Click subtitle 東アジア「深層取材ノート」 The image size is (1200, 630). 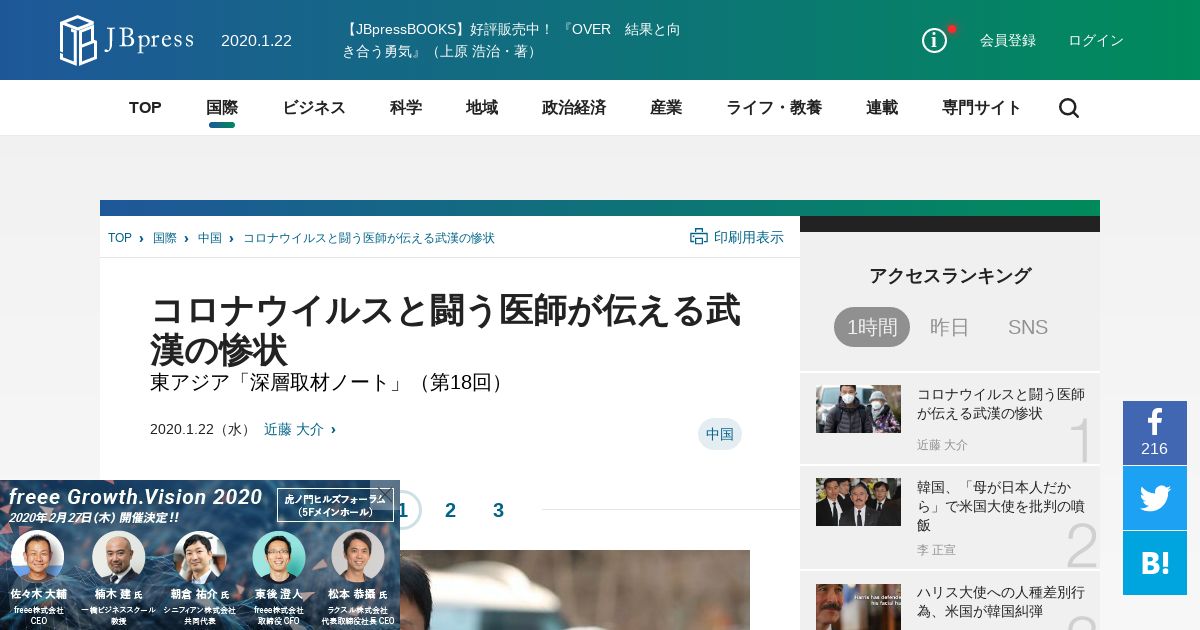(331, 383)
